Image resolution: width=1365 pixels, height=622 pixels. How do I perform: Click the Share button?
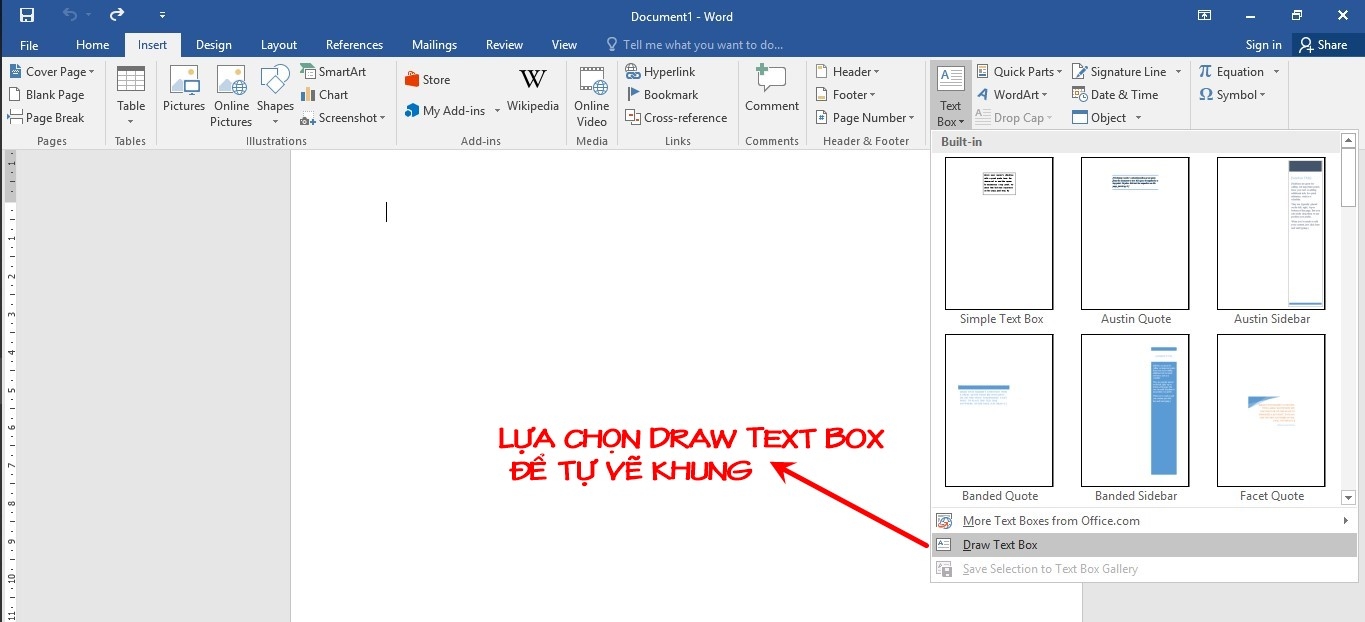click(x=1323, y=45)
